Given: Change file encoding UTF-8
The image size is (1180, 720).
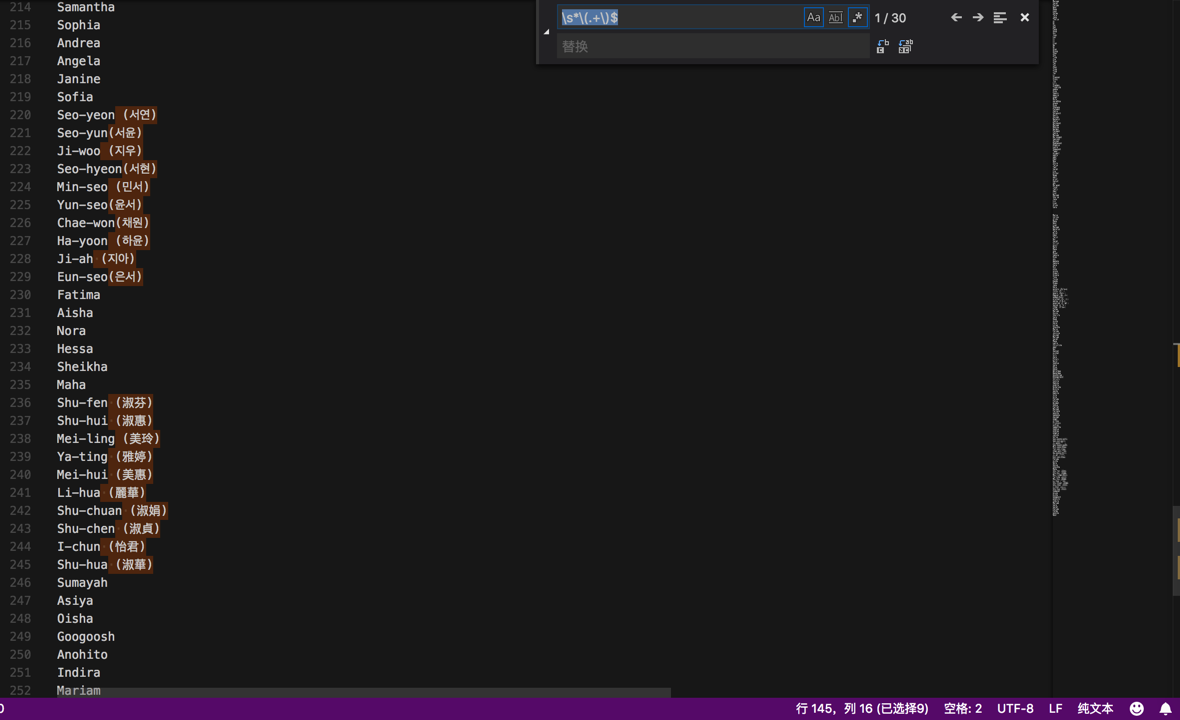Looking at the screenshot, I should [x=1015, y=709].
